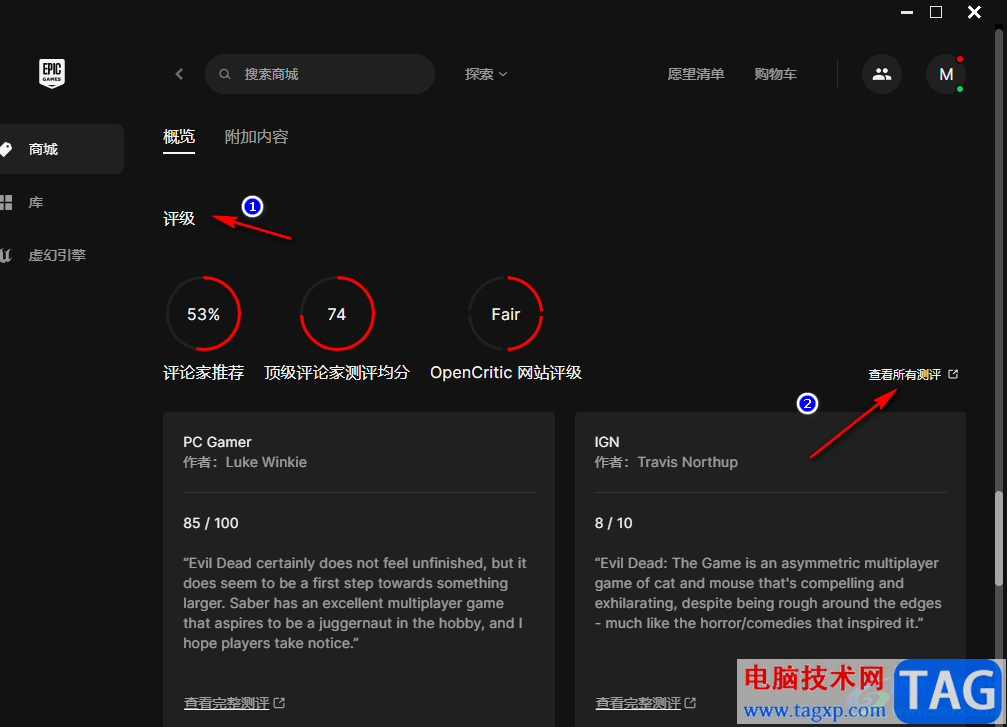Open the M profile avatar menu
The image size is (1007, 727).
(945, 74)
